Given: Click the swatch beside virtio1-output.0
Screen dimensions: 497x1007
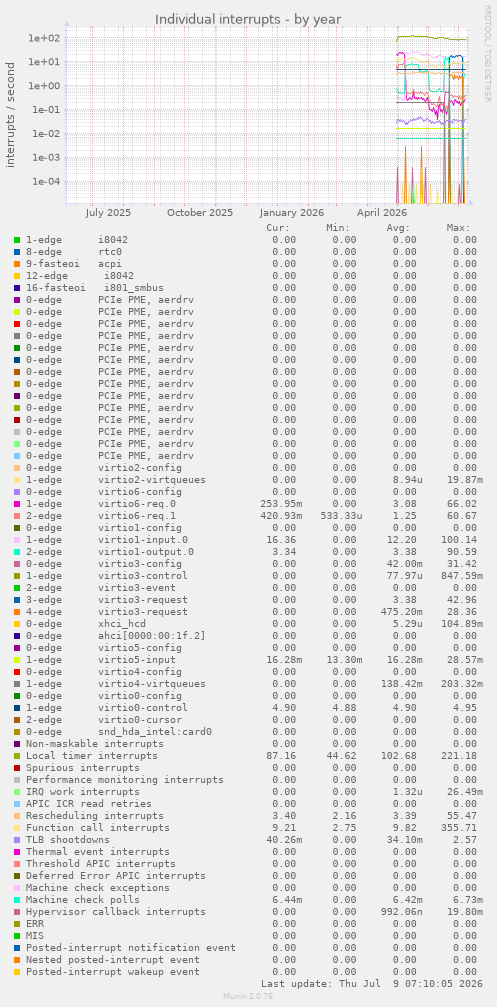Looking at the screenshot, I should [17, 552].
